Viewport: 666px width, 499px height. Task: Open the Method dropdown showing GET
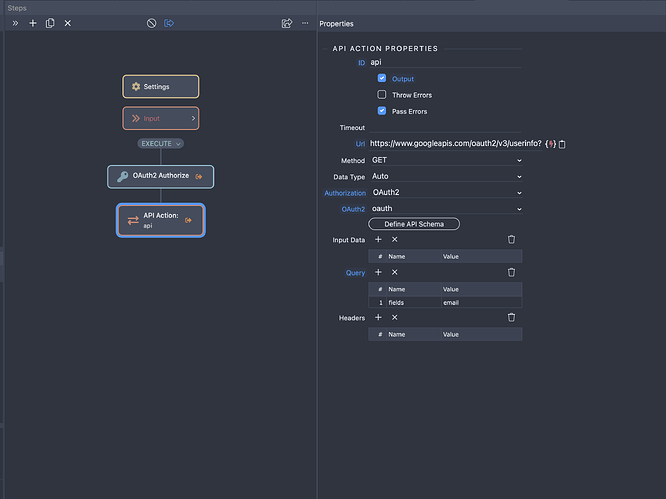(x=446, y=160)
